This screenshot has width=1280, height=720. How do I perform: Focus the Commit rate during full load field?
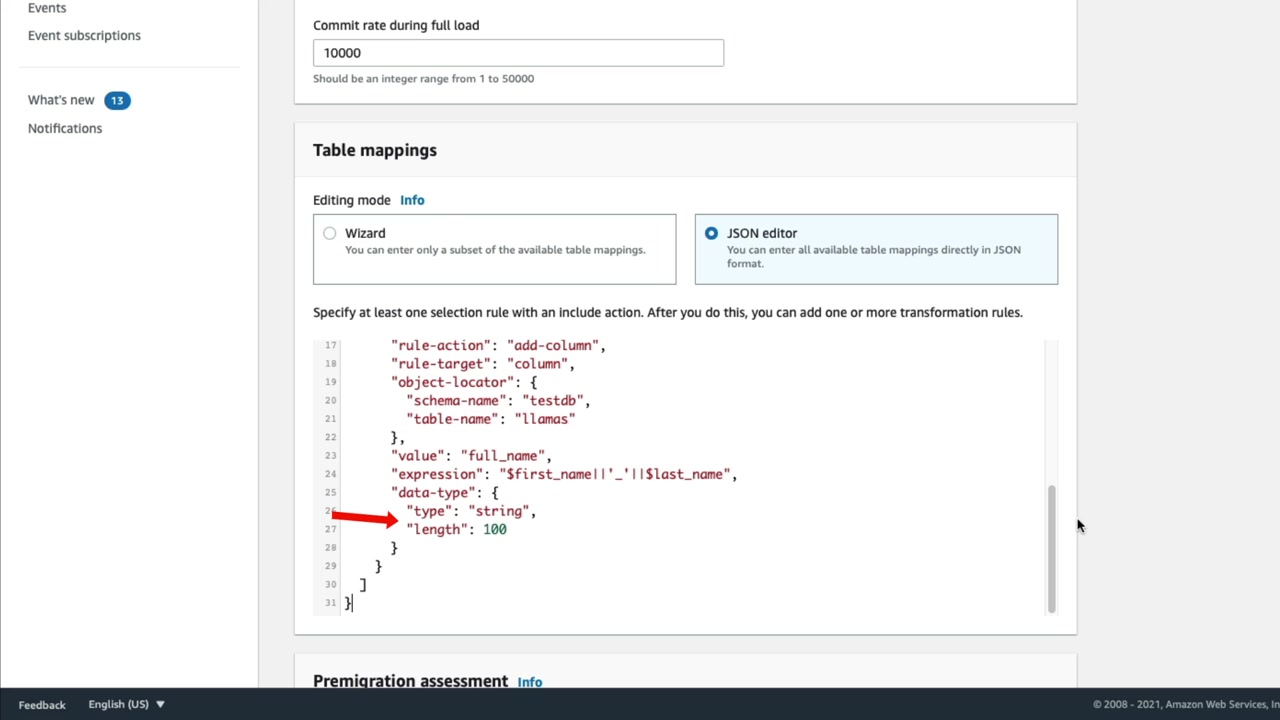tap(518, 53)
